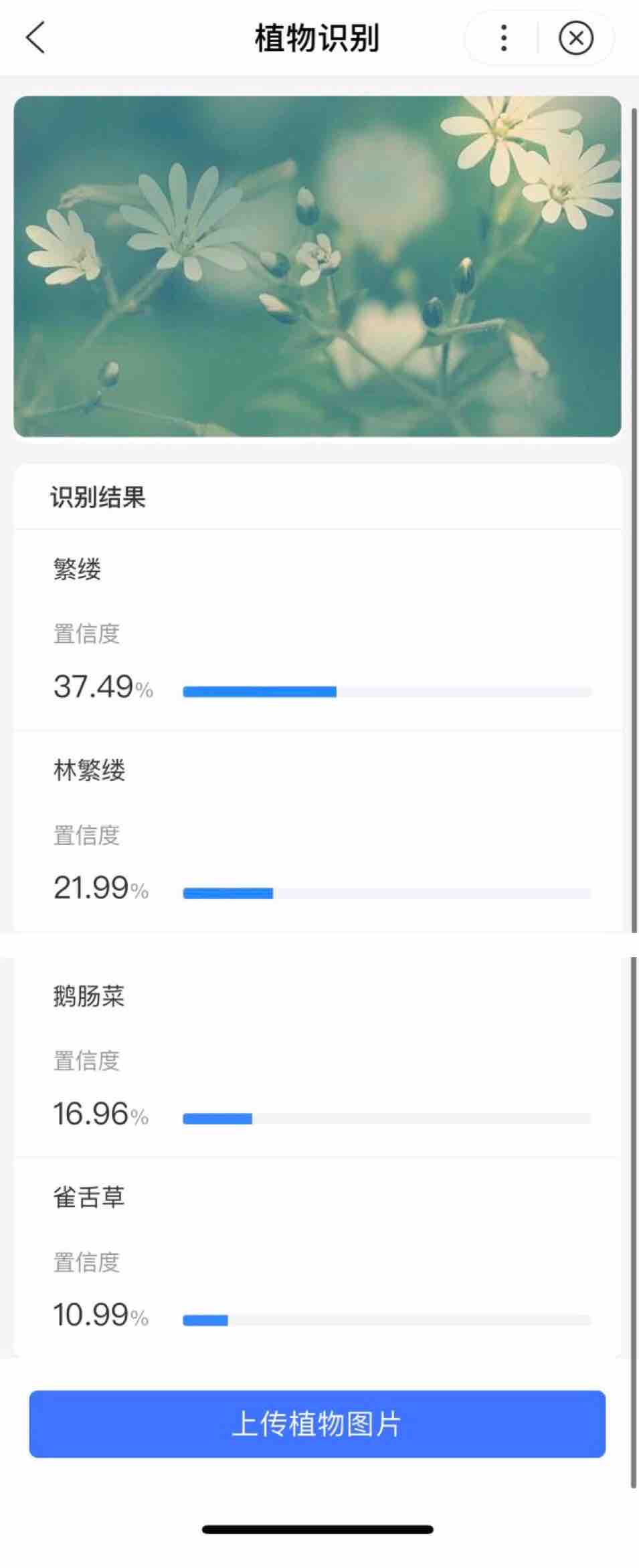Screen dimensions: 639x1568
Task: Click the 10.99% confidence bar
Action: (x=387, y=1320)
